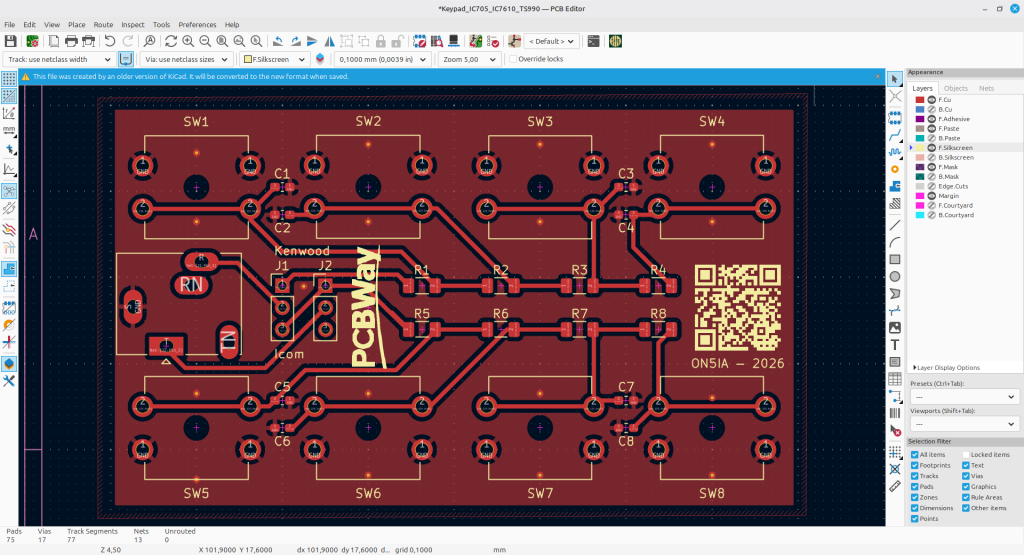This screenshot has height=555, width=1024.
Task: Run the Design Rules Checker
Action: tap(493, 41)
